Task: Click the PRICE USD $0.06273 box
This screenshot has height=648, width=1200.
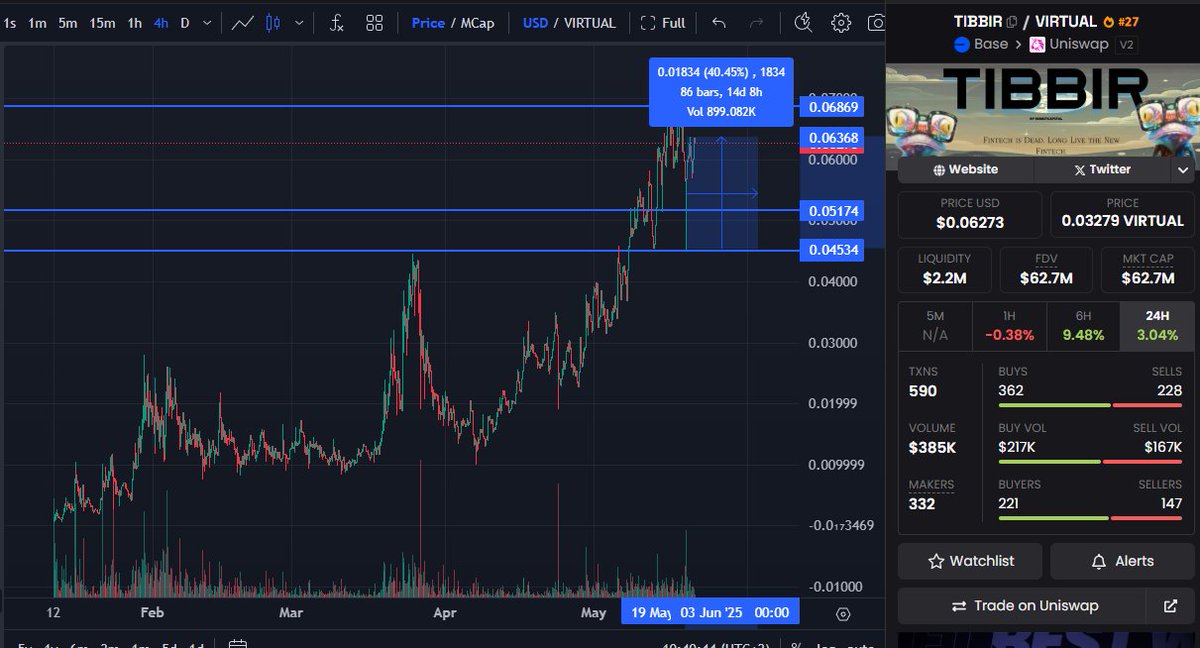Action: 970,214
